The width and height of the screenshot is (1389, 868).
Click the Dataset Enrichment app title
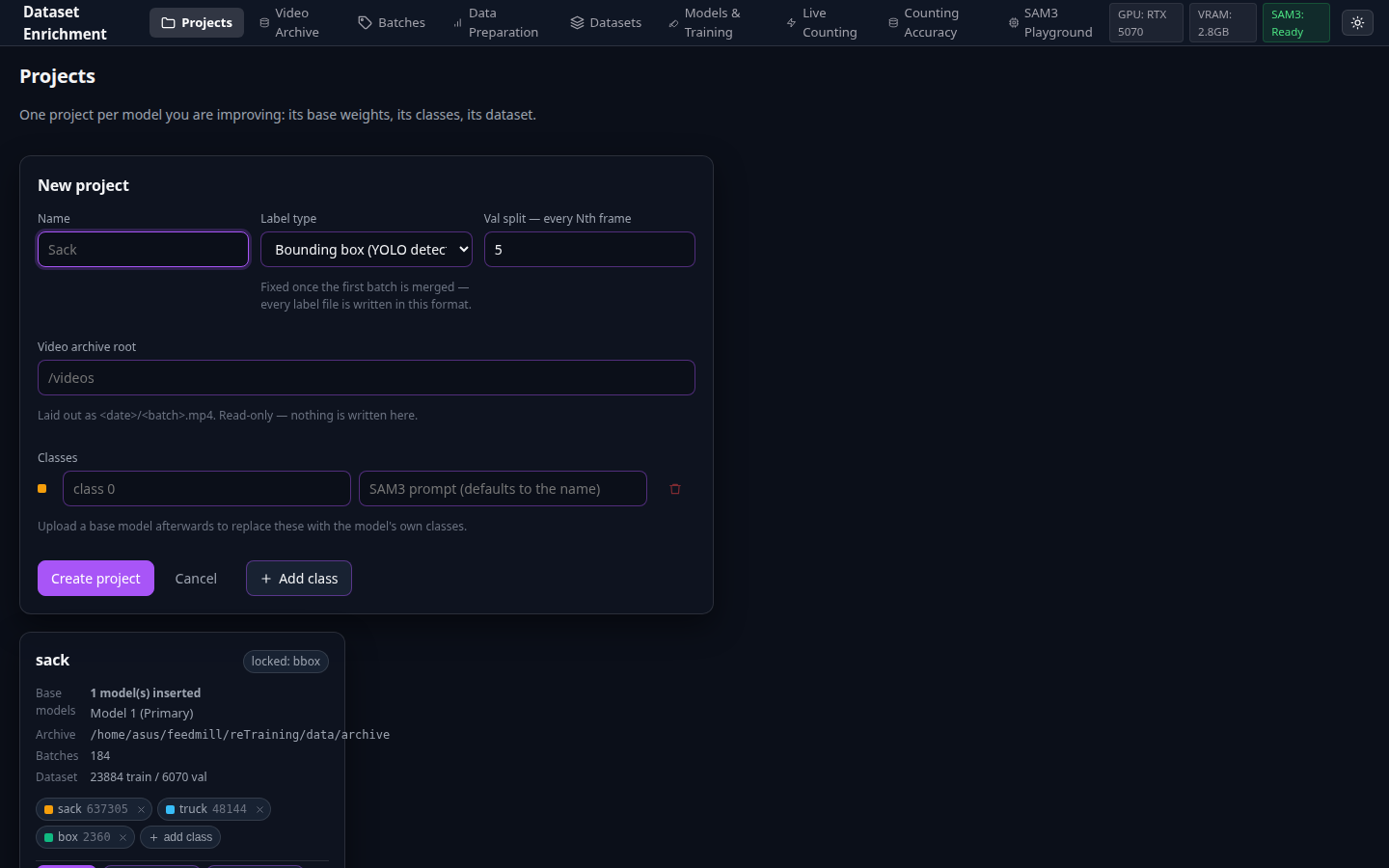pos(65,23)
